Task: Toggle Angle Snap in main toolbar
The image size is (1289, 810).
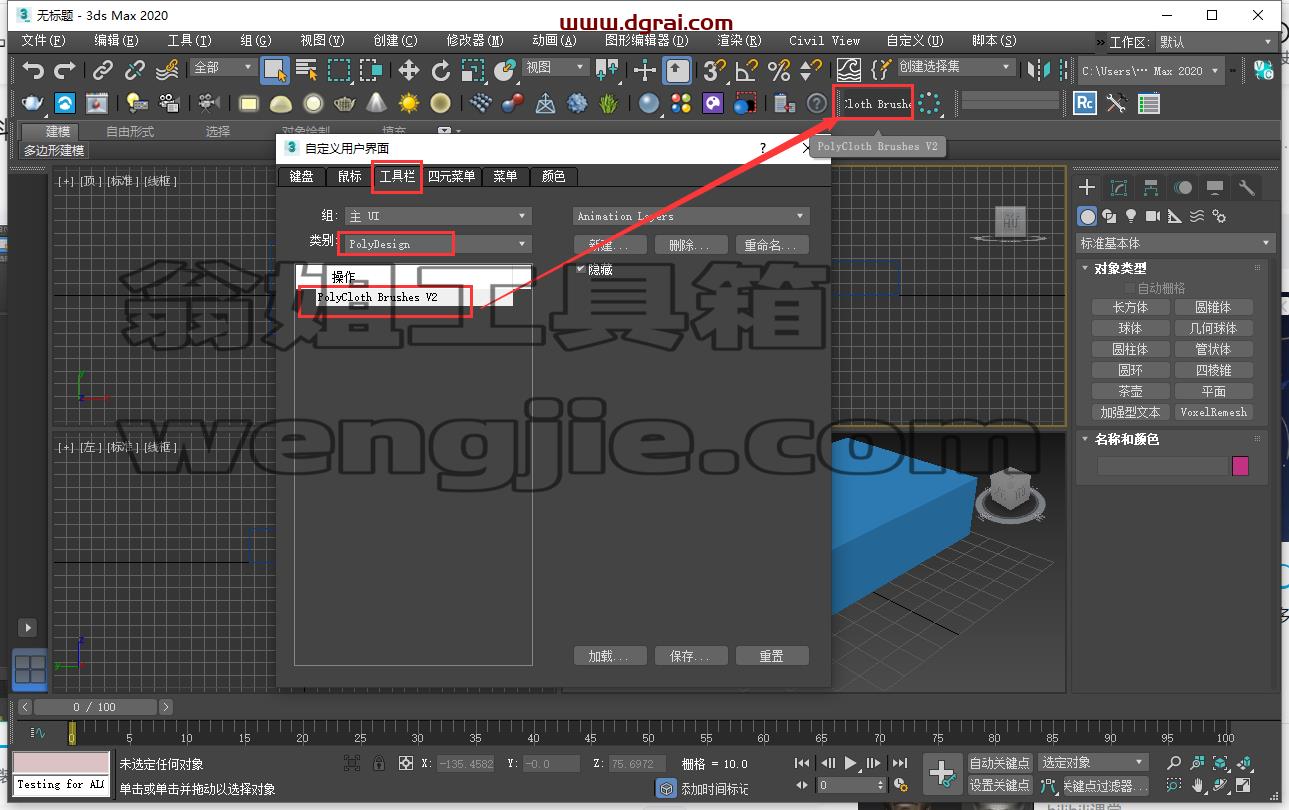Action: tap(746, 70)
